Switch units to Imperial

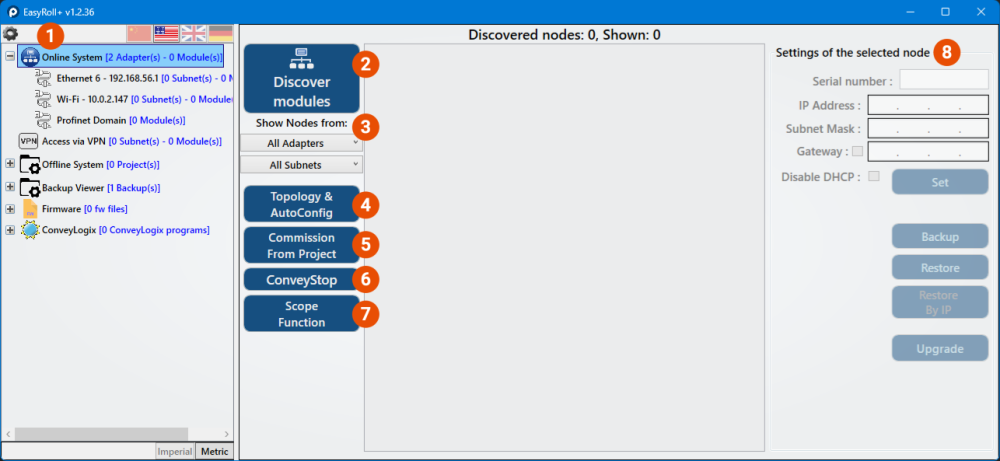click(175, 451)
